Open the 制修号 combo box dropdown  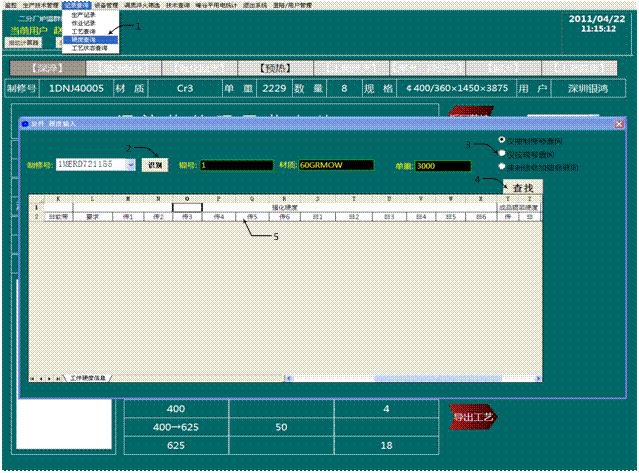click(x=132, y=165)
